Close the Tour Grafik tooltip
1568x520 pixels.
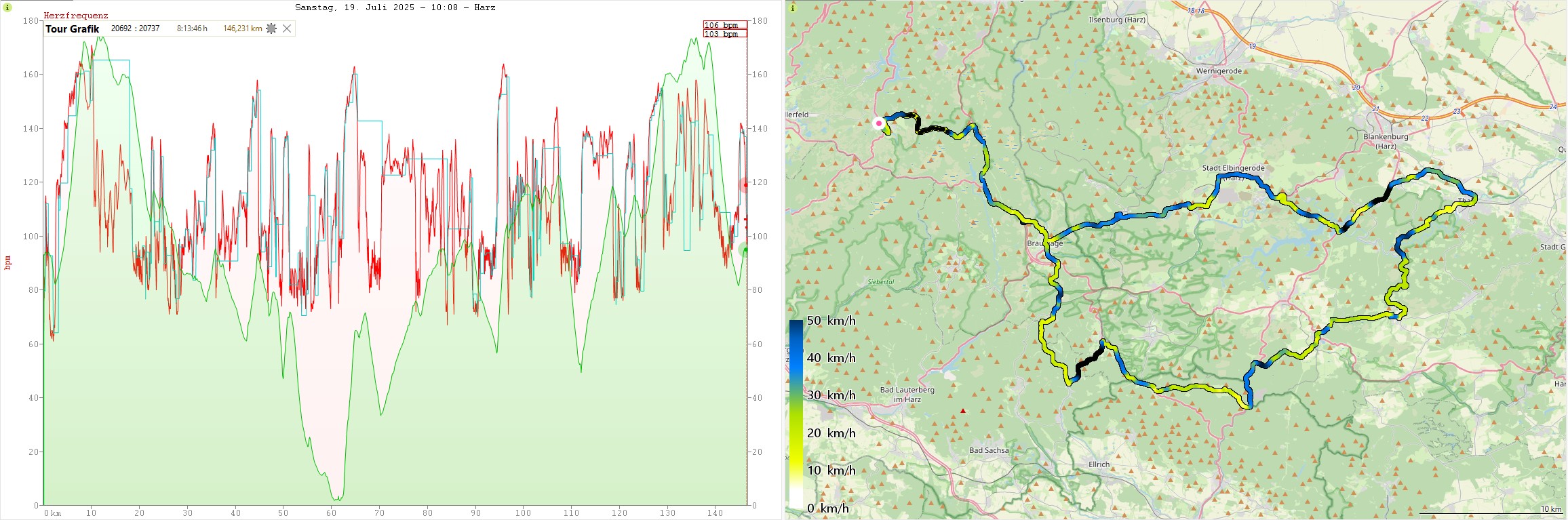coord(287,28)
